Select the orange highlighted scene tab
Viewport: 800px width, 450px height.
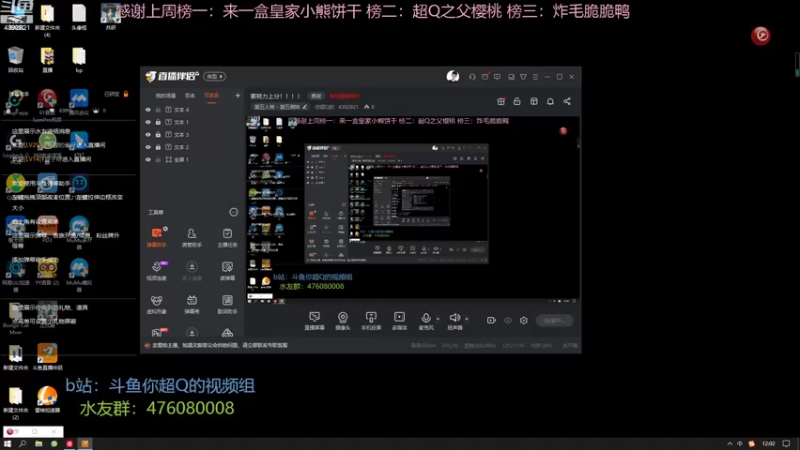click(x=211, y=95)
